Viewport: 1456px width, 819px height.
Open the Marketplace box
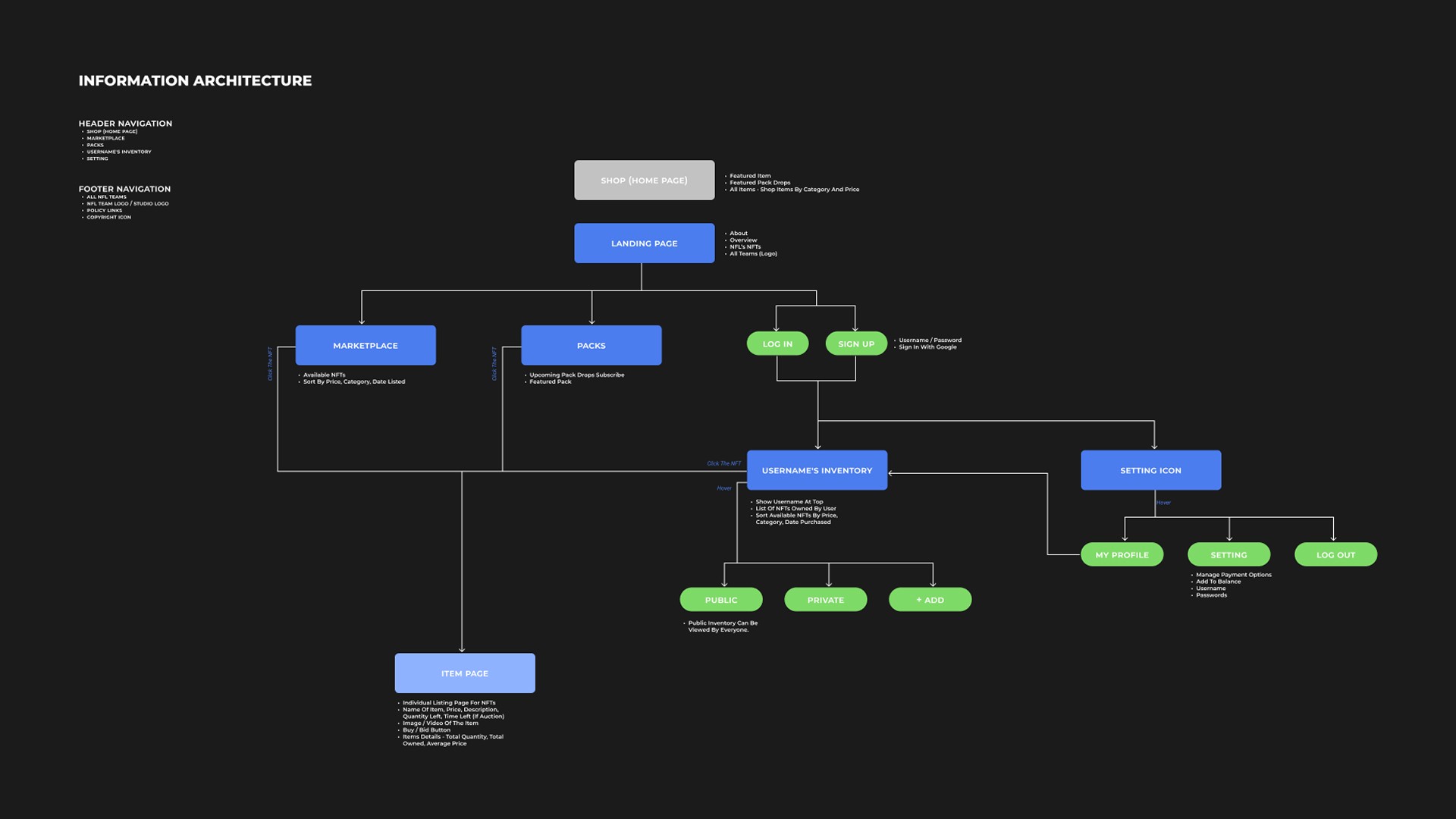366,346
